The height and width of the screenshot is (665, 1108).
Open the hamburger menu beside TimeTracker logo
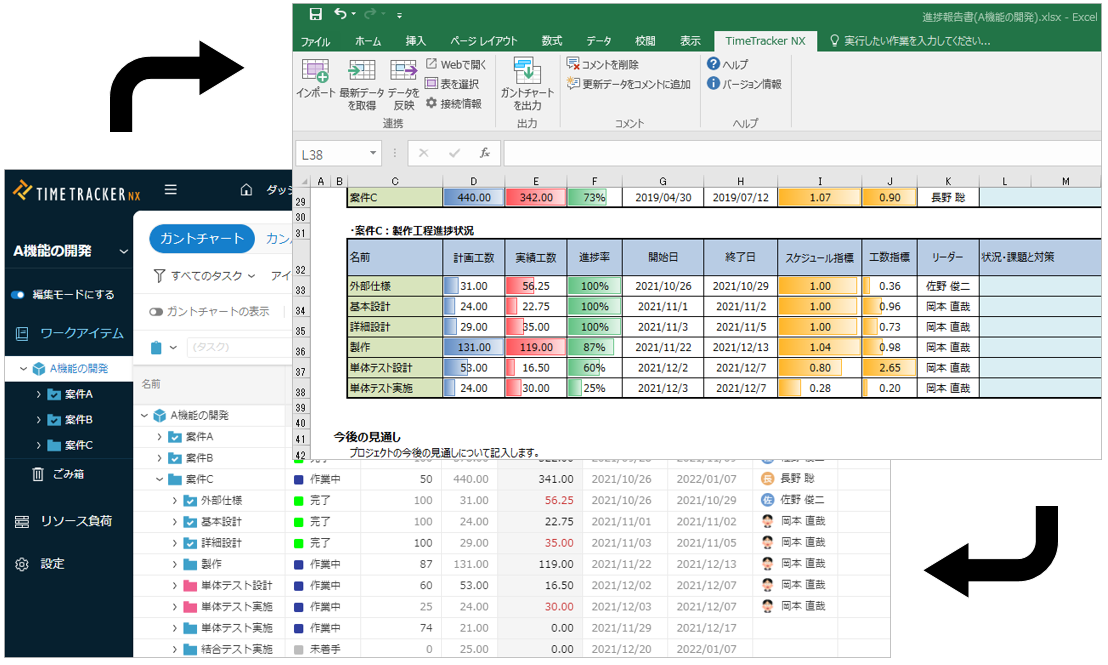(x=171, y=190)
